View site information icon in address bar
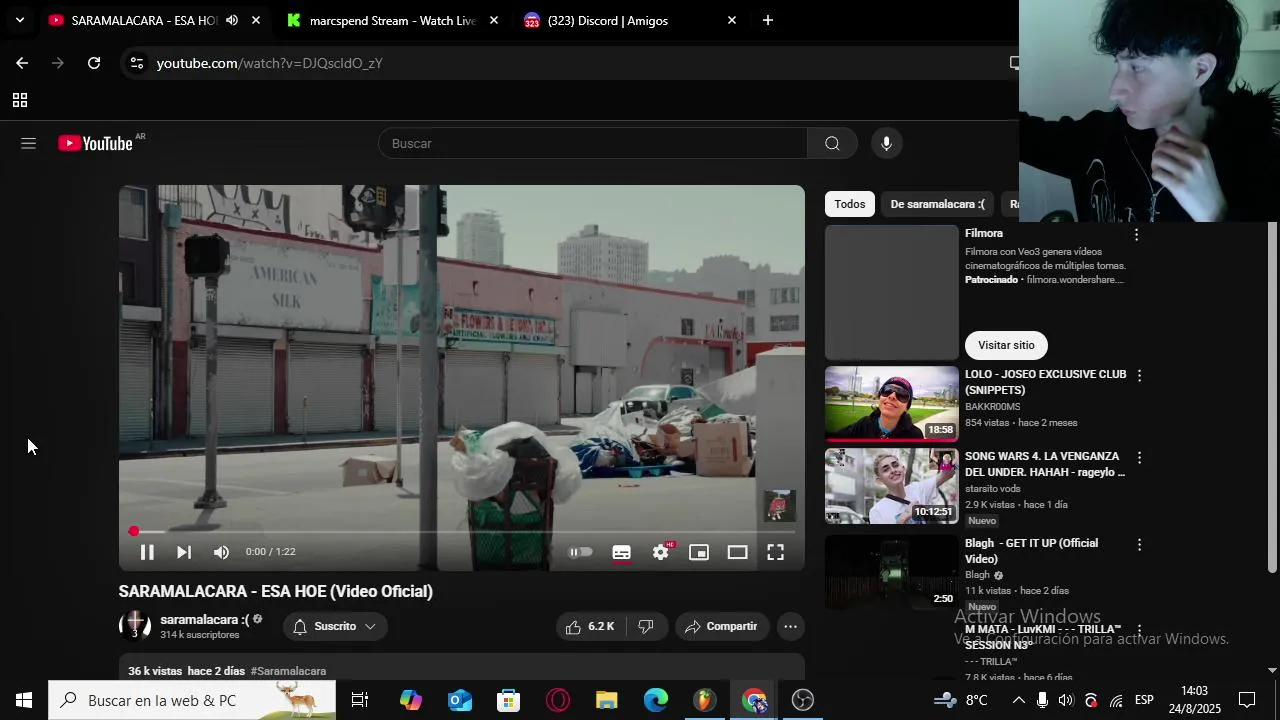 pyautogui.click(x=138, y=63)
